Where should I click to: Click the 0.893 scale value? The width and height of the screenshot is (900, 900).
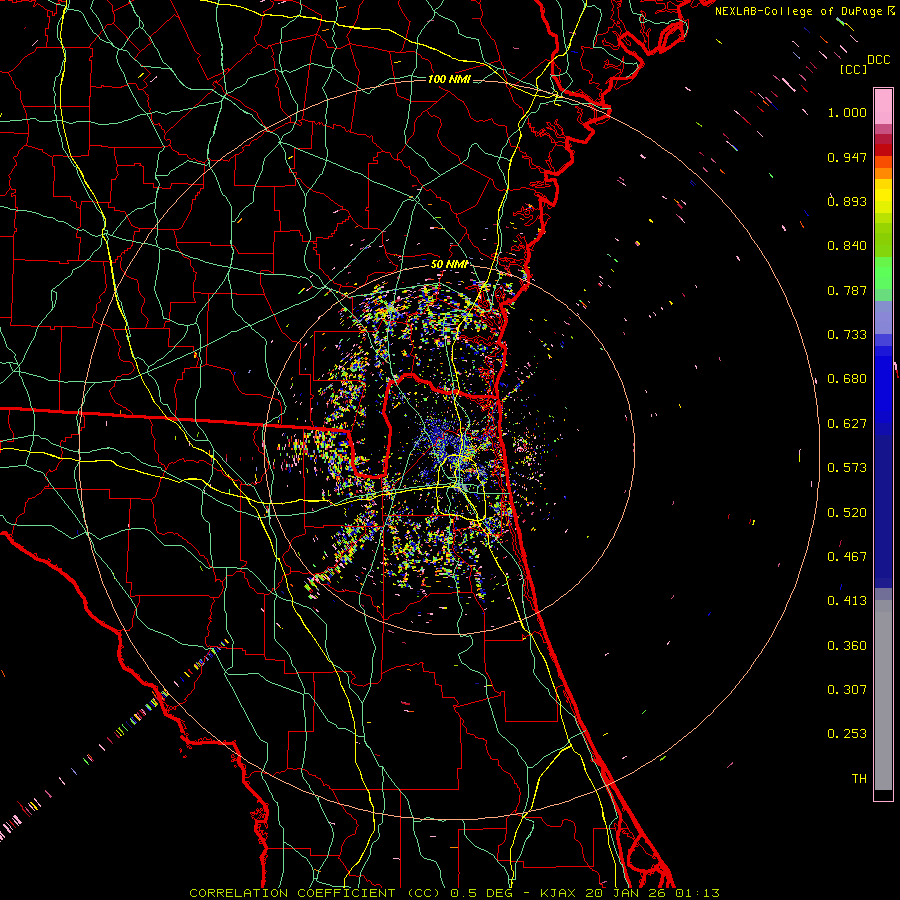coord(847,201)
